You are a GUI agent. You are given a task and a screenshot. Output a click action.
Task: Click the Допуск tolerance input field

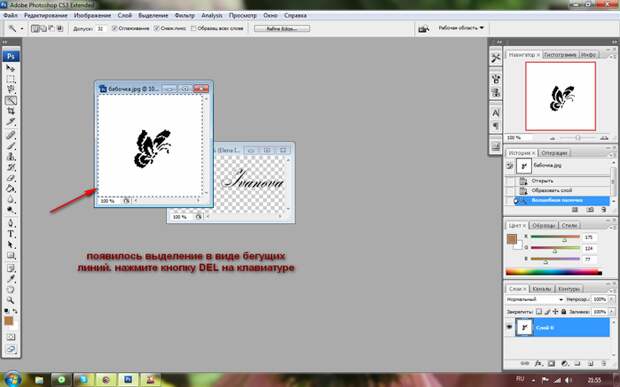pos(101,28)
